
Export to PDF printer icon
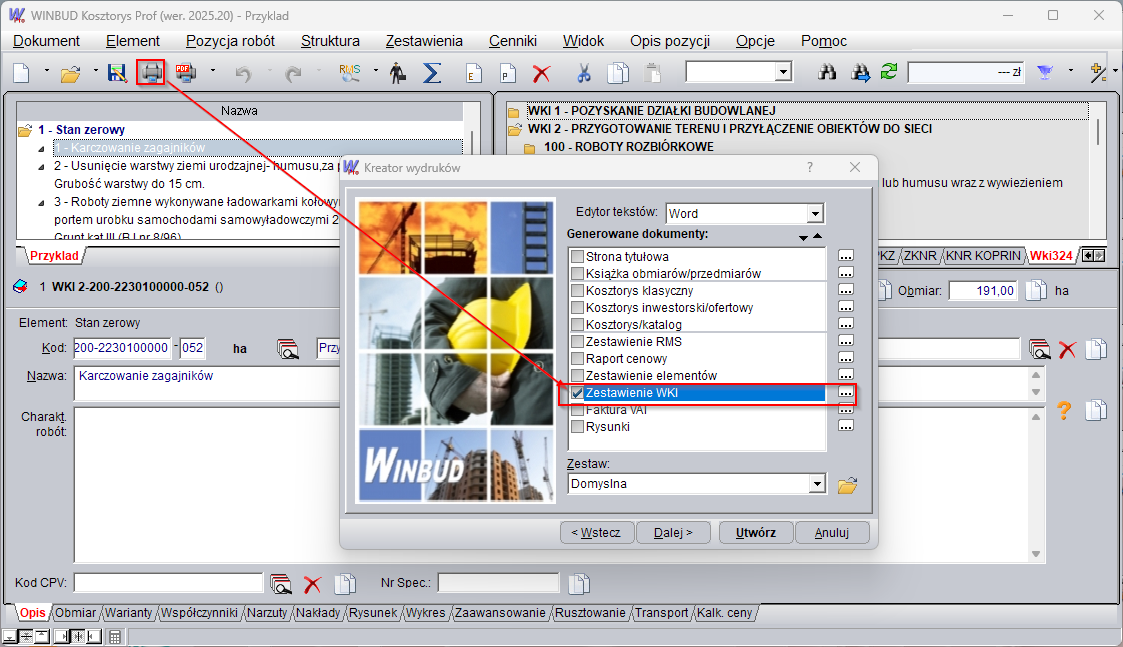185,72
